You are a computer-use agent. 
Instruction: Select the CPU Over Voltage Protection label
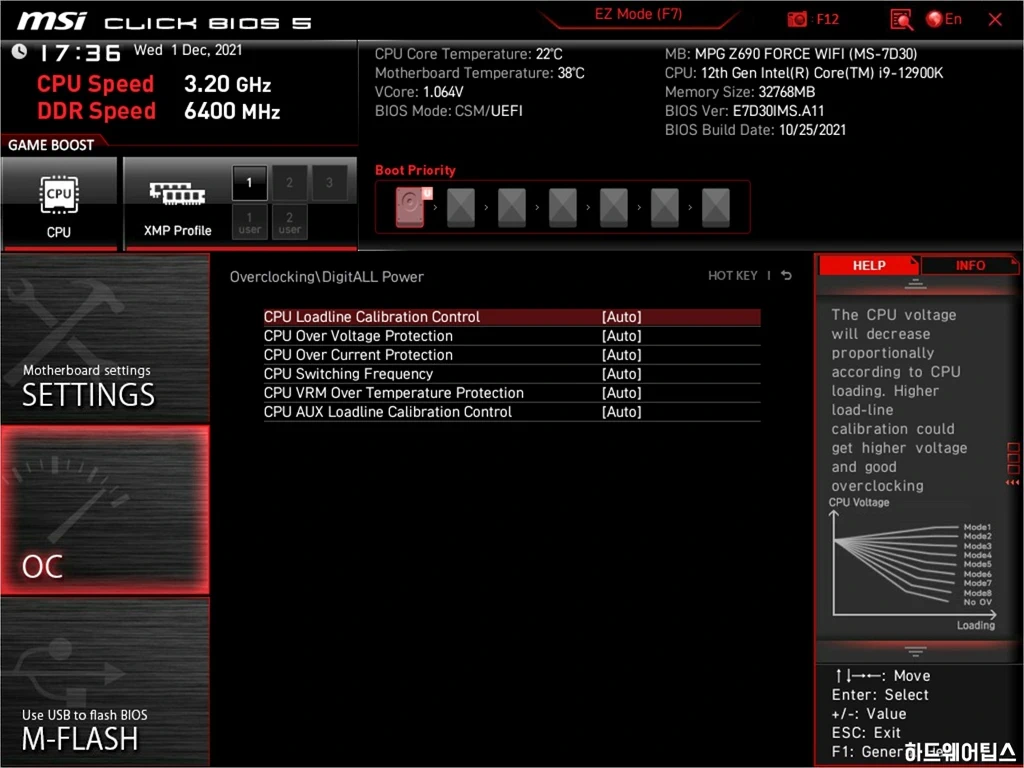click(x=358, y=336)
